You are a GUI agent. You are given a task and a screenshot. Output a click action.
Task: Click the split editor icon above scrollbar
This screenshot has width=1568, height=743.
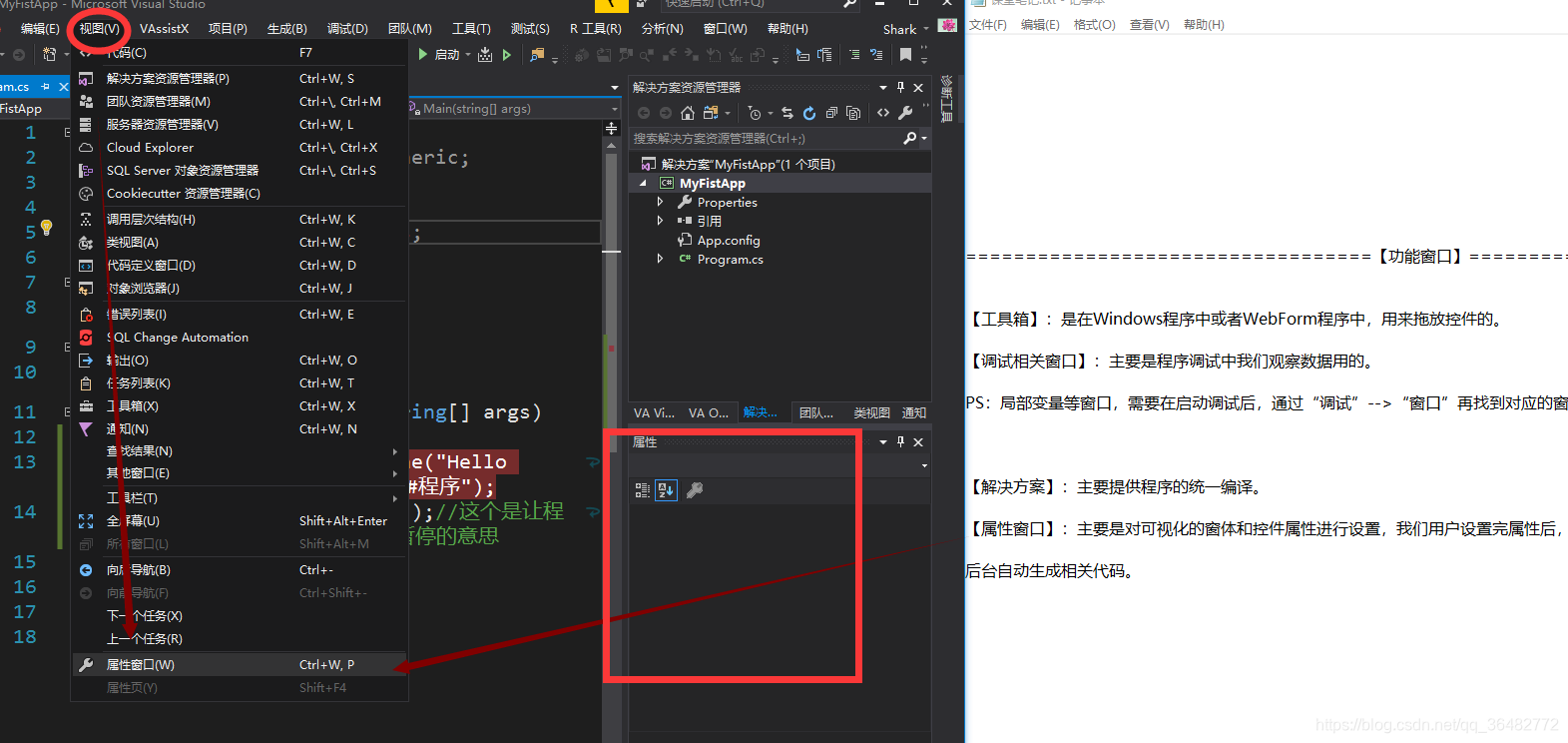[612, 129]
